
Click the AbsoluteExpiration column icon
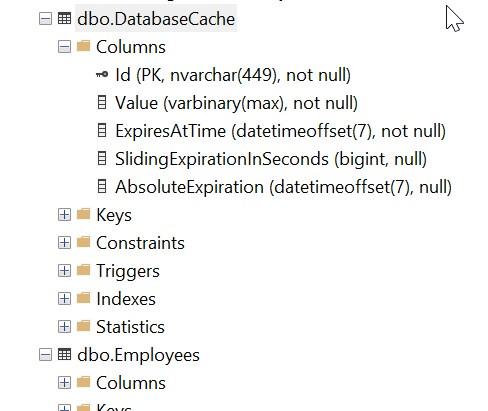[102, 186]
